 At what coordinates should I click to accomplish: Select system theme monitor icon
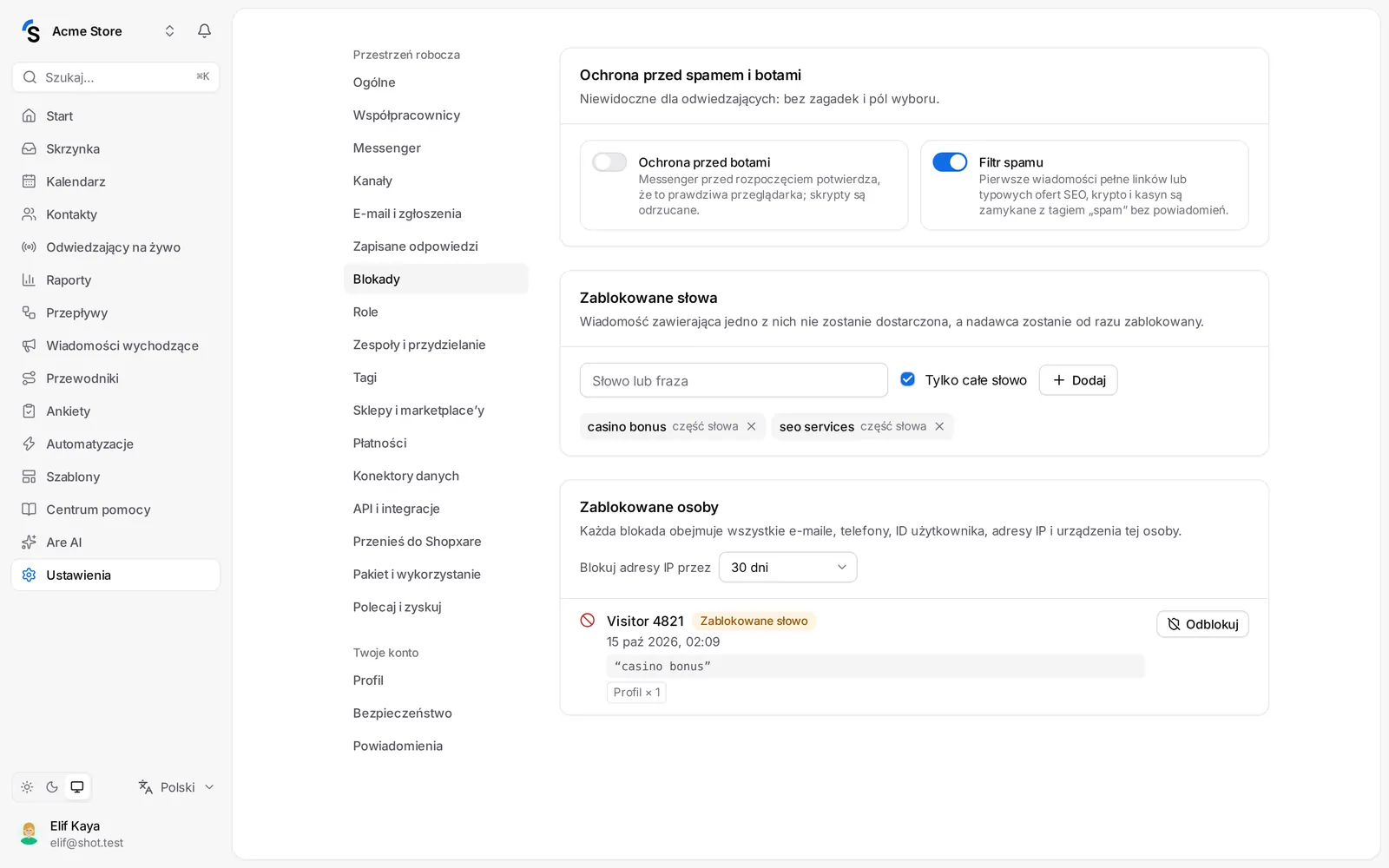point(77,787)
